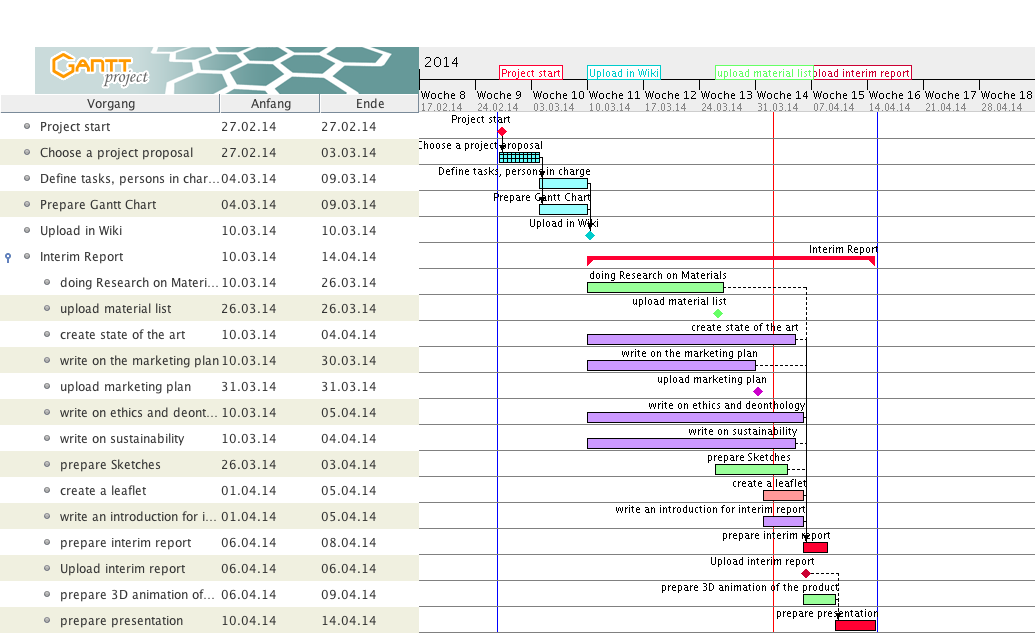Image resolution: width=1035 pixels, height=633 pixels.
Task: Click the red Project start label in timeline header
Action: [x=531, y=73]
